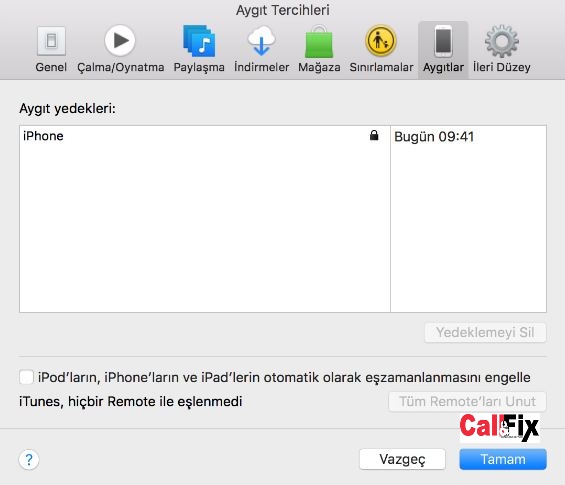Enable the prevent automatic syncing checkbox

coord(26,377)
